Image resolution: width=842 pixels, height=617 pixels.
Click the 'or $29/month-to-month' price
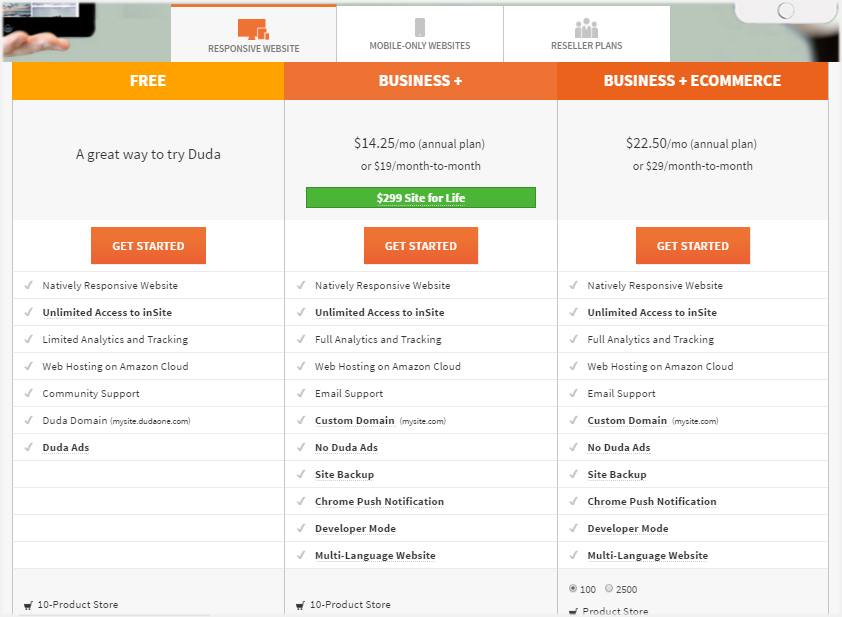[693, 166]
